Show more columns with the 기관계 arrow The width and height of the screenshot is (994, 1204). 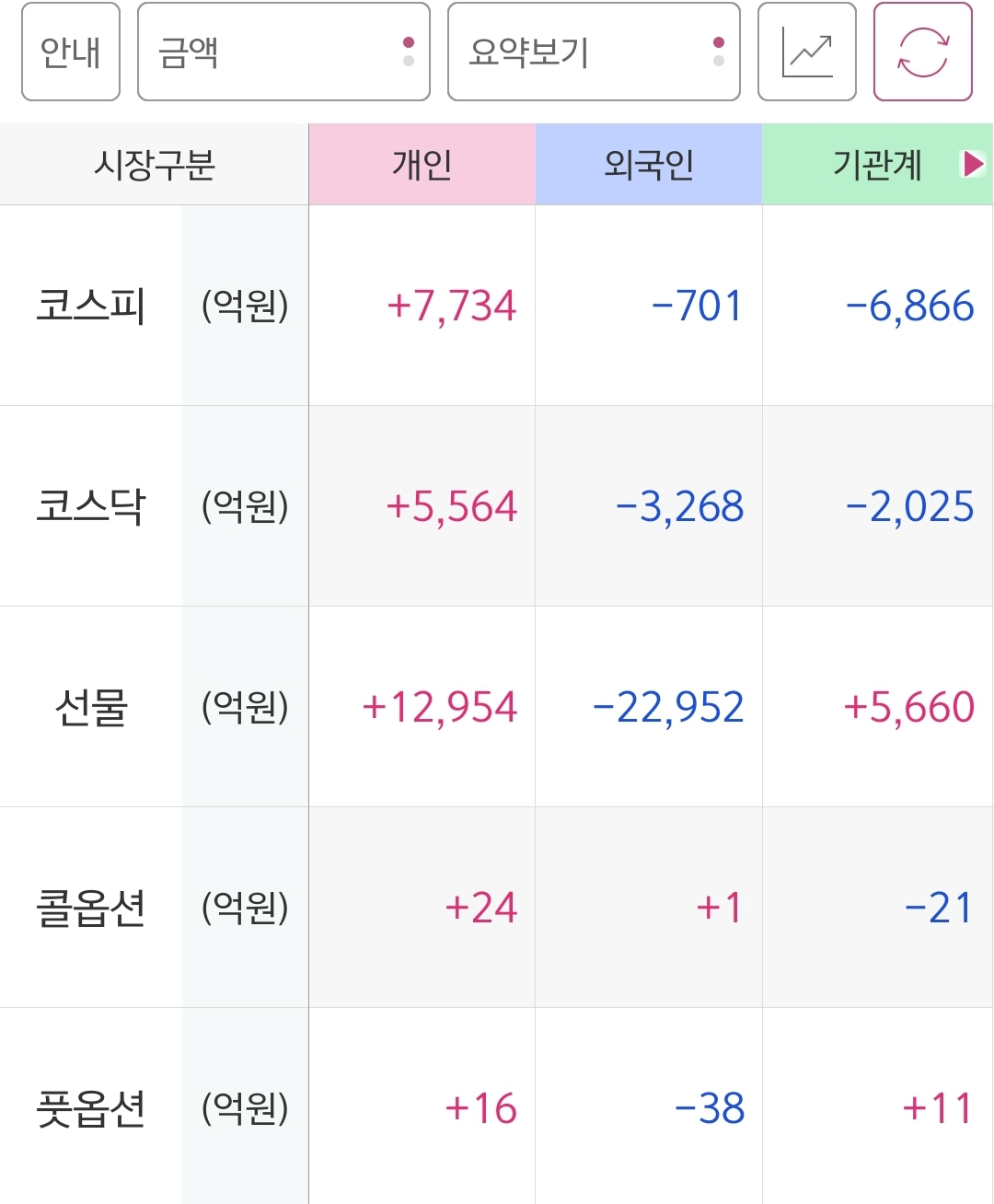[x=973, y=165]
